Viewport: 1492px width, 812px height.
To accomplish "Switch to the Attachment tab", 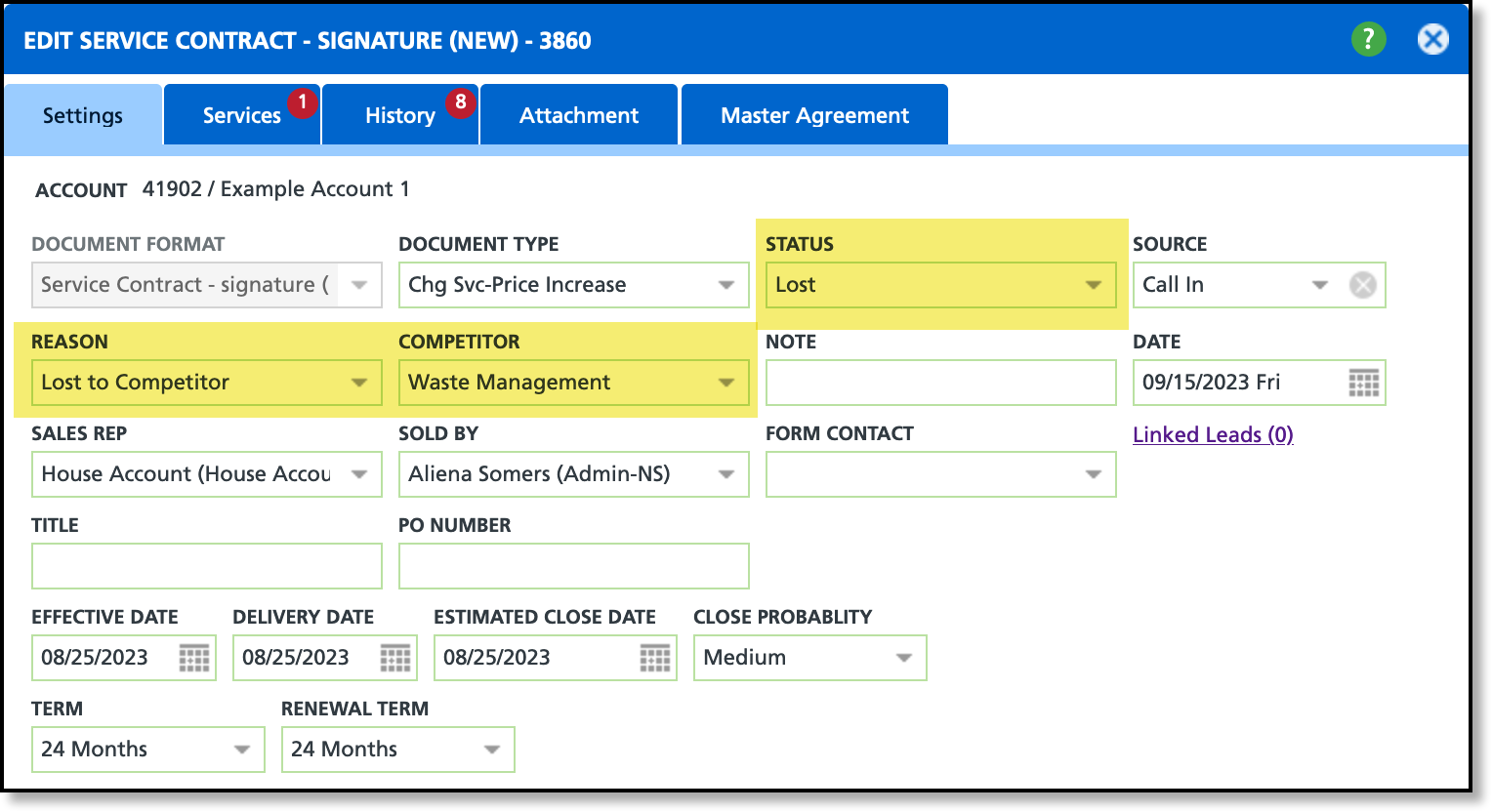I will click(x=579, y=115).
